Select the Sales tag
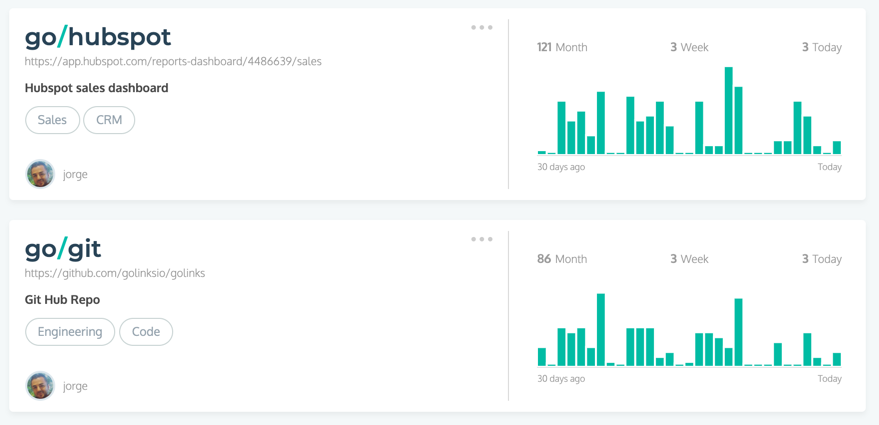 click(x=53, y=120)
